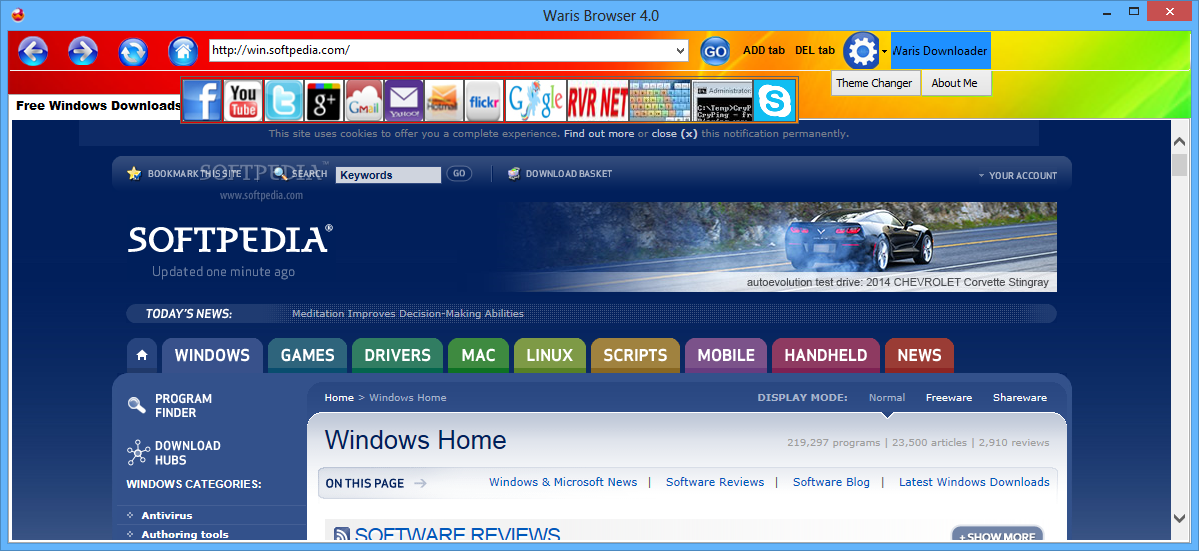
Task: Open Software Reviews page link
Action: point(715,482)
